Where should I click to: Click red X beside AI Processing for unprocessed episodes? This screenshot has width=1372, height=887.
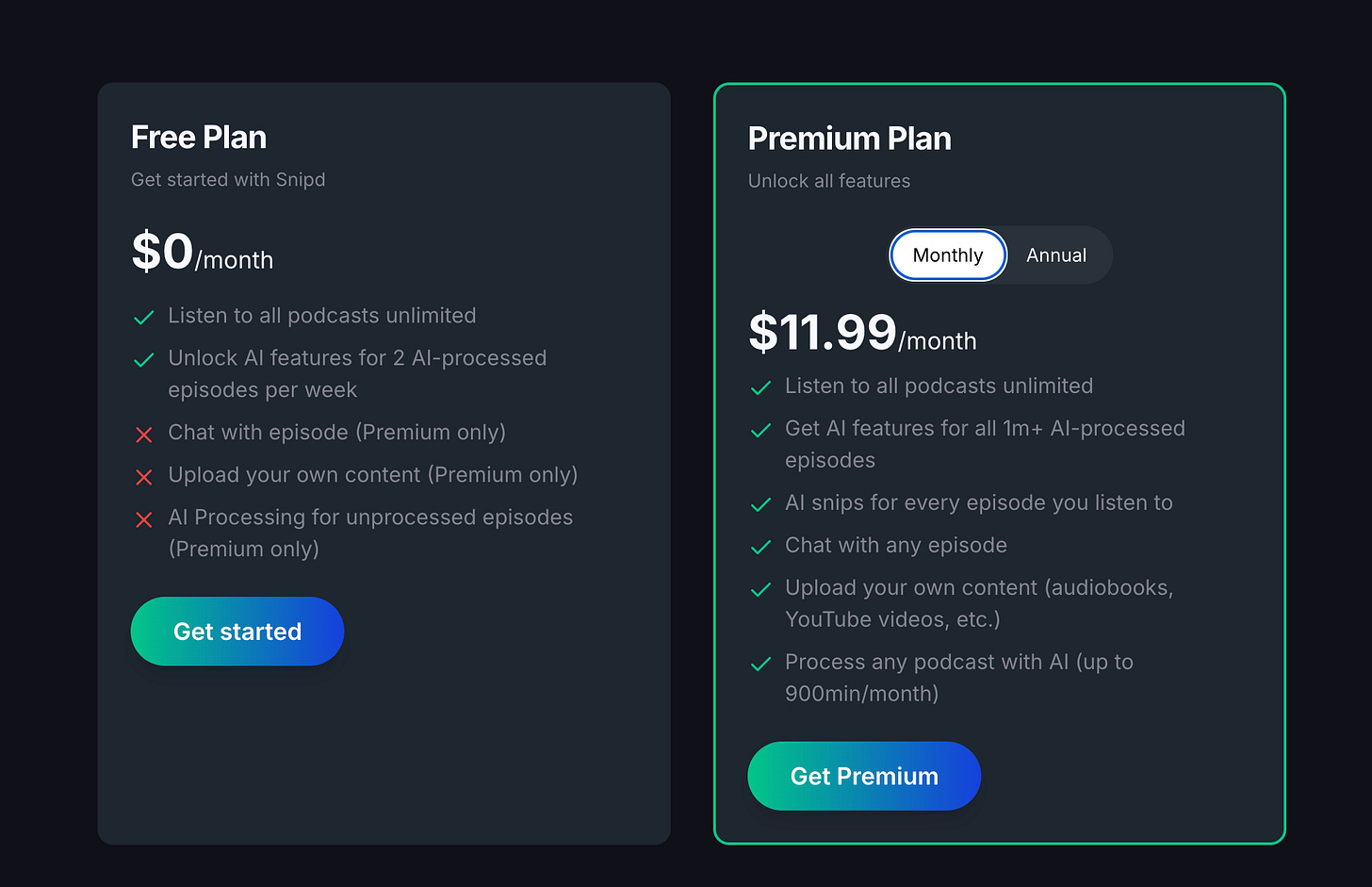click(144, 519)
